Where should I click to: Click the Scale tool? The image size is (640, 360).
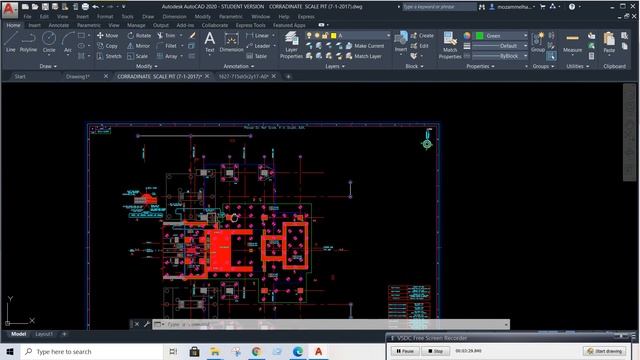pos(137,56)
